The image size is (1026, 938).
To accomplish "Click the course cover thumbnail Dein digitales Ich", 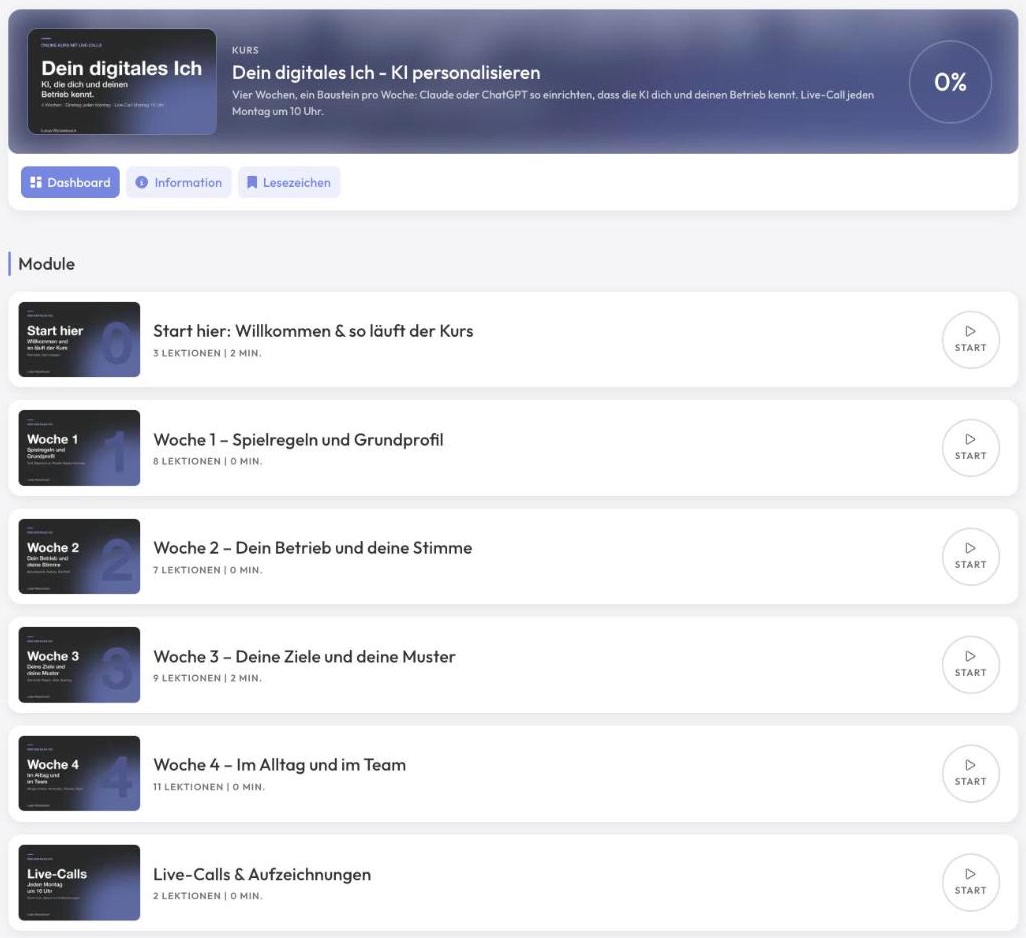I will coord(122,82).
